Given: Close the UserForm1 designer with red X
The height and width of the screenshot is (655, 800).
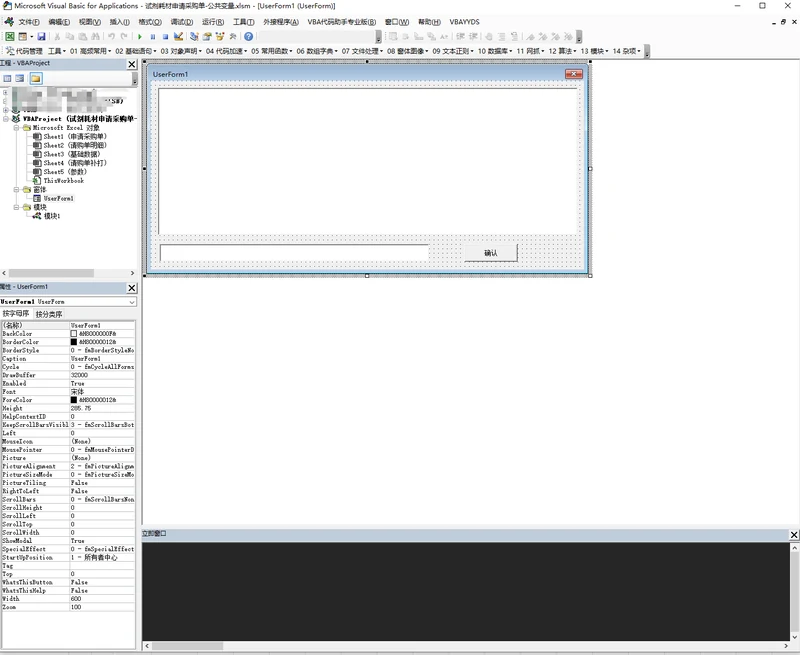Looking at the screenshot, I should [574, 74].
